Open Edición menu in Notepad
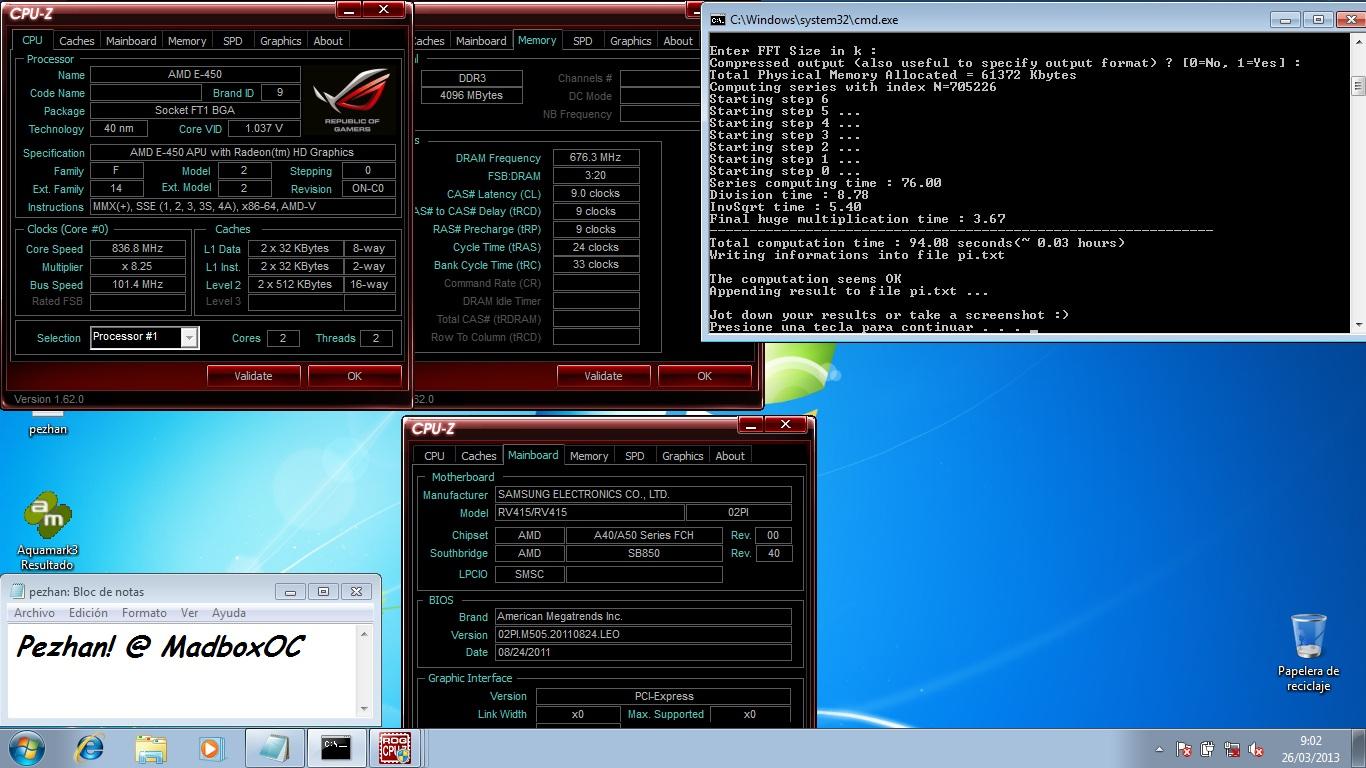This screenshot has width=1366, height=768. [x=88, y=613]
